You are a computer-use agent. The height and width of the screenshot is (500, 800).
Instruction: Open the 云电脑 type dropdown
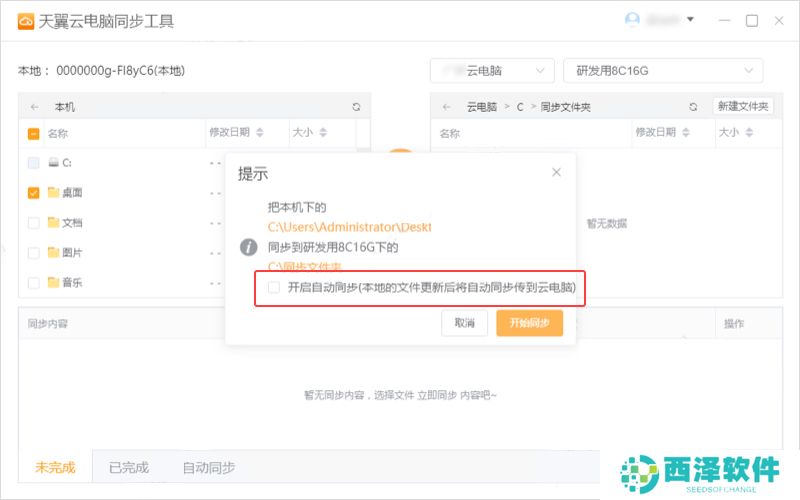pos(492,71)
